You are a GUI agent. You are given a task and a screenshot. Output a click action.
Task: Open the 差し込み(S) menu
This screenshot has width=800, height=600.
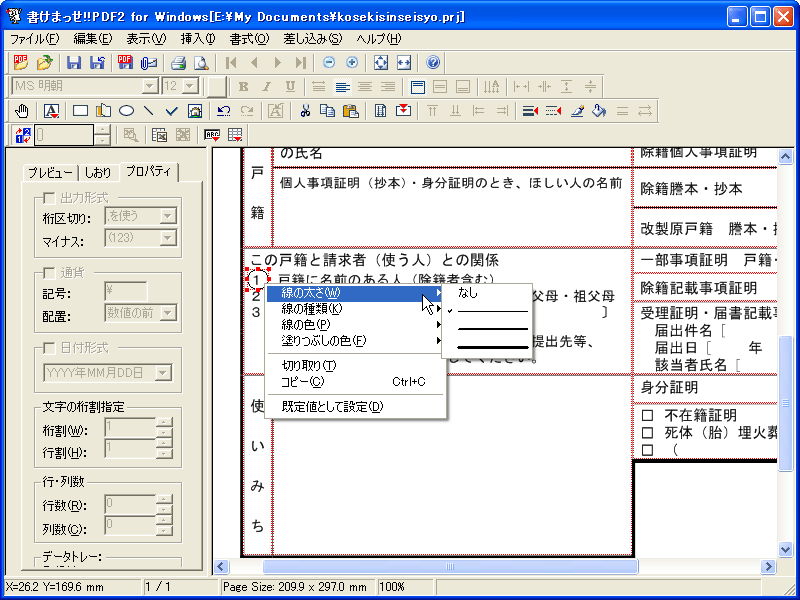pos(313,39)
